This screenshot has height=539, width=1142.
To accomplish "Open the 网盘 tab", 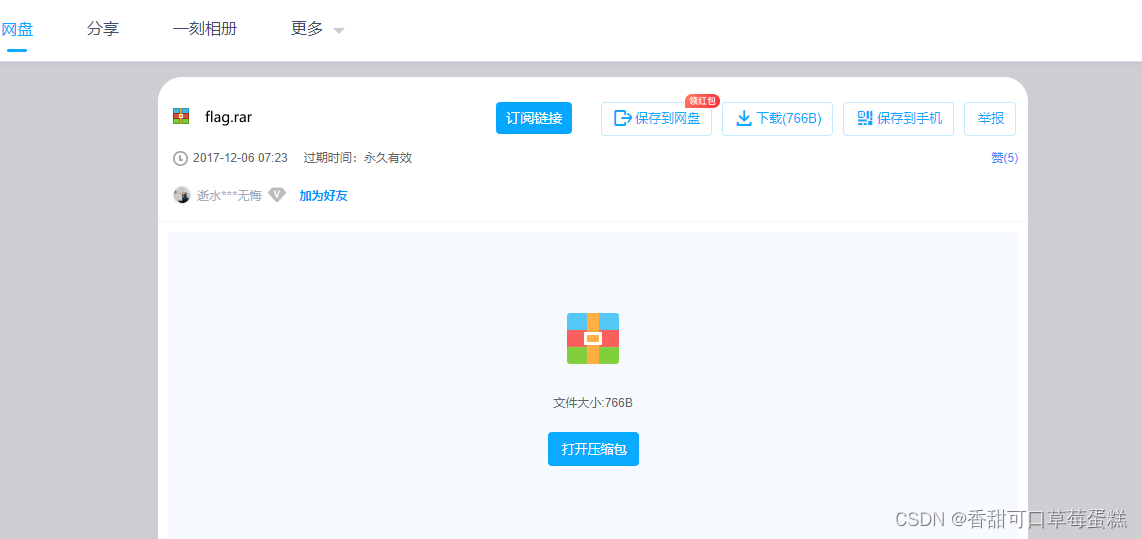I will pos(17,29).
